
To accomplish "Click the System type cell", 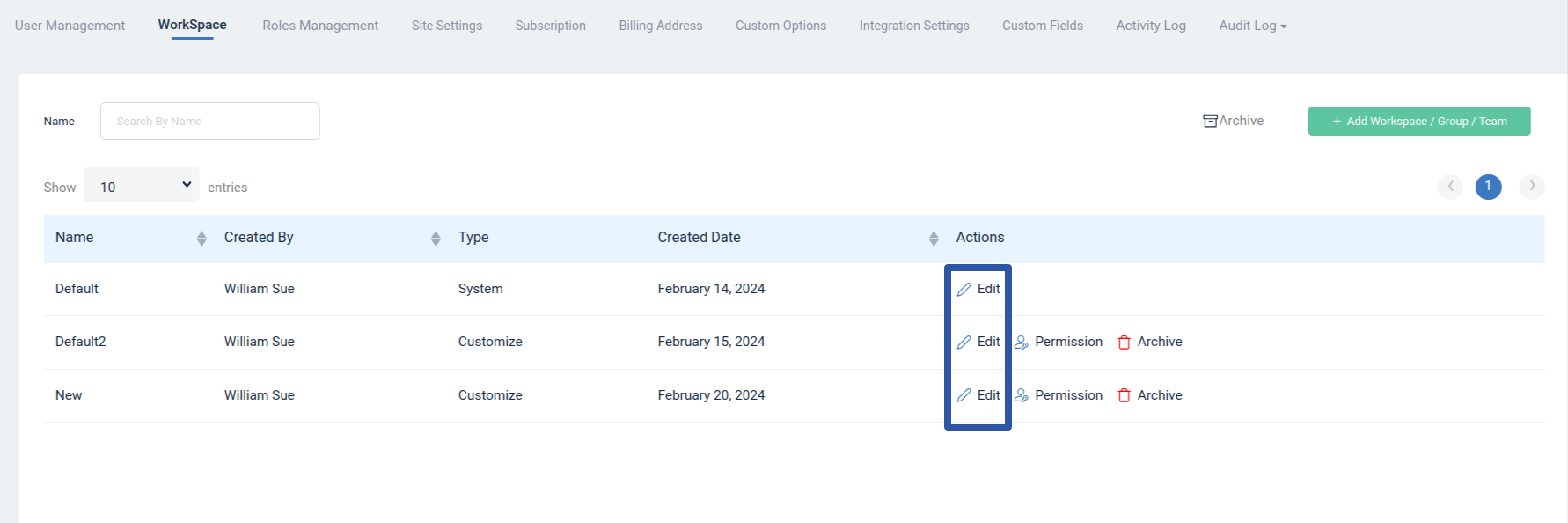I will coord(480,289).
